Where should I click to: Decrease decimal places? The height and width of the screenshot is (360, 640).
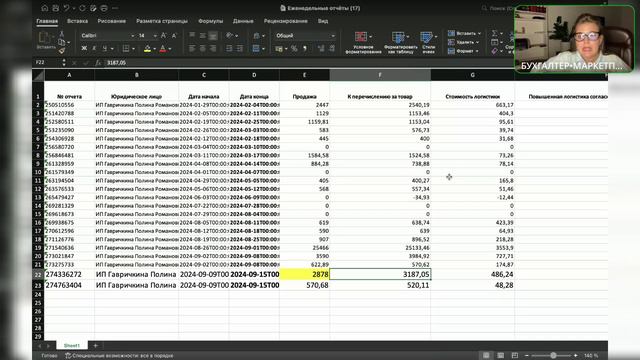(x=331, y=49)
